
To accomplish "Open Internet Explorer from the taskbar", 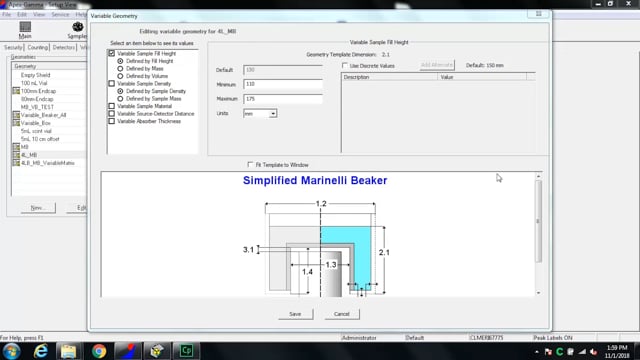I will point(40,351).
